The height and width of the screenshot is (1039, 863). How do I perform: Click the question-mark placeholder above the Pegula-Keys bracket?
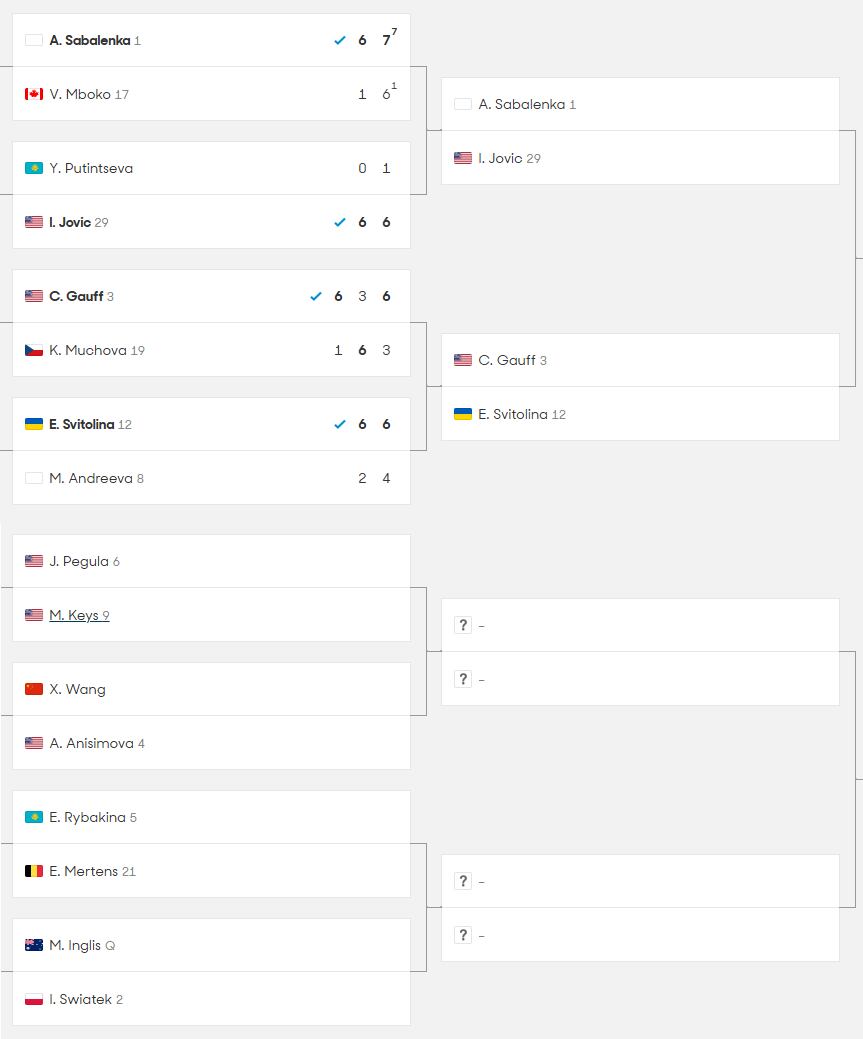coord(463,625)
